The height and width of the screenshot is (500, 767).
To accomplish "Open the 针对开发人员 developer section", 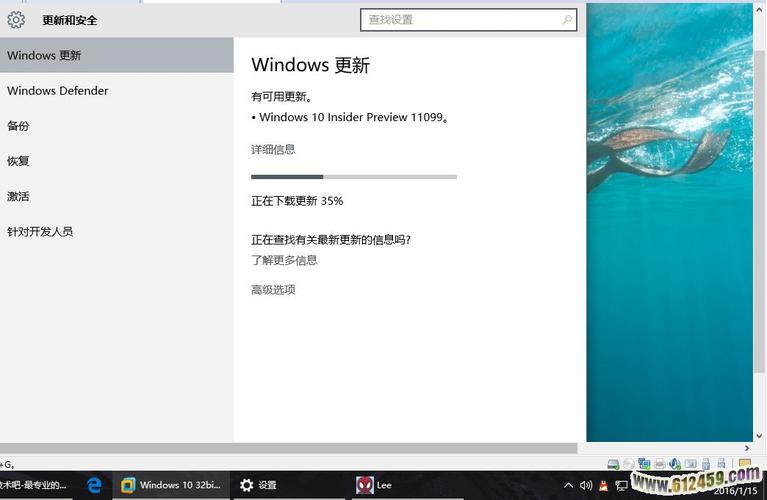I will [x=116, y=231].
